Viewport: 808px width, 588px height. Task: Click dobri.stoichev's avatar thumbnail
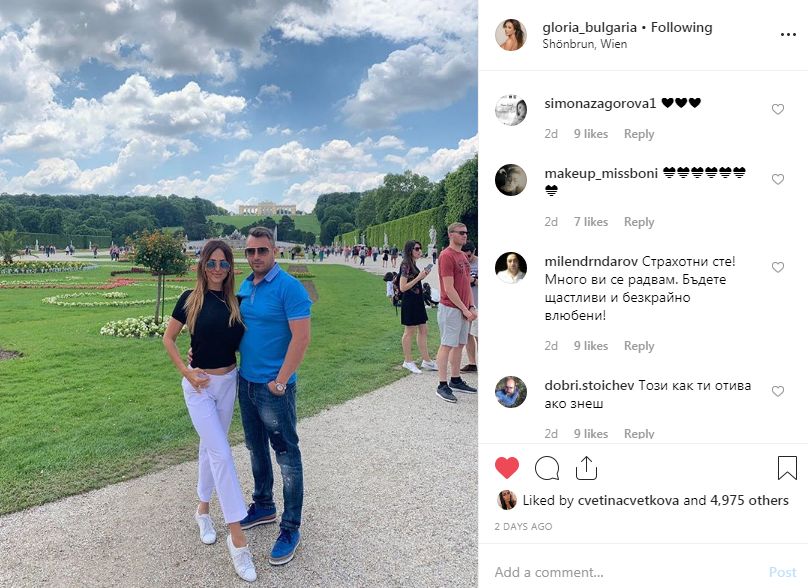pos(511,392)
